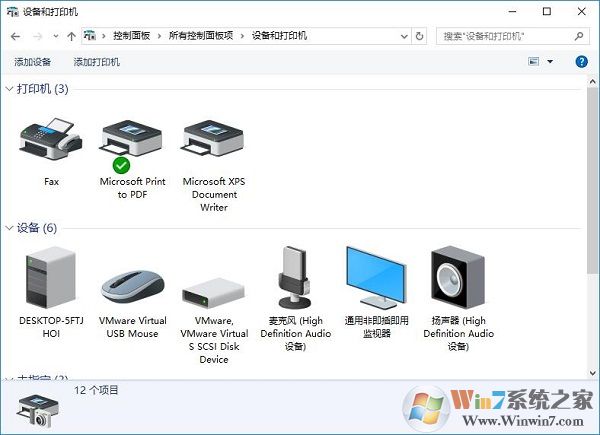This screenshot has width=600, height=435.
Task: Select the 通用非即插即用监视器 monitor icon
Action: [x=376, y=278]
